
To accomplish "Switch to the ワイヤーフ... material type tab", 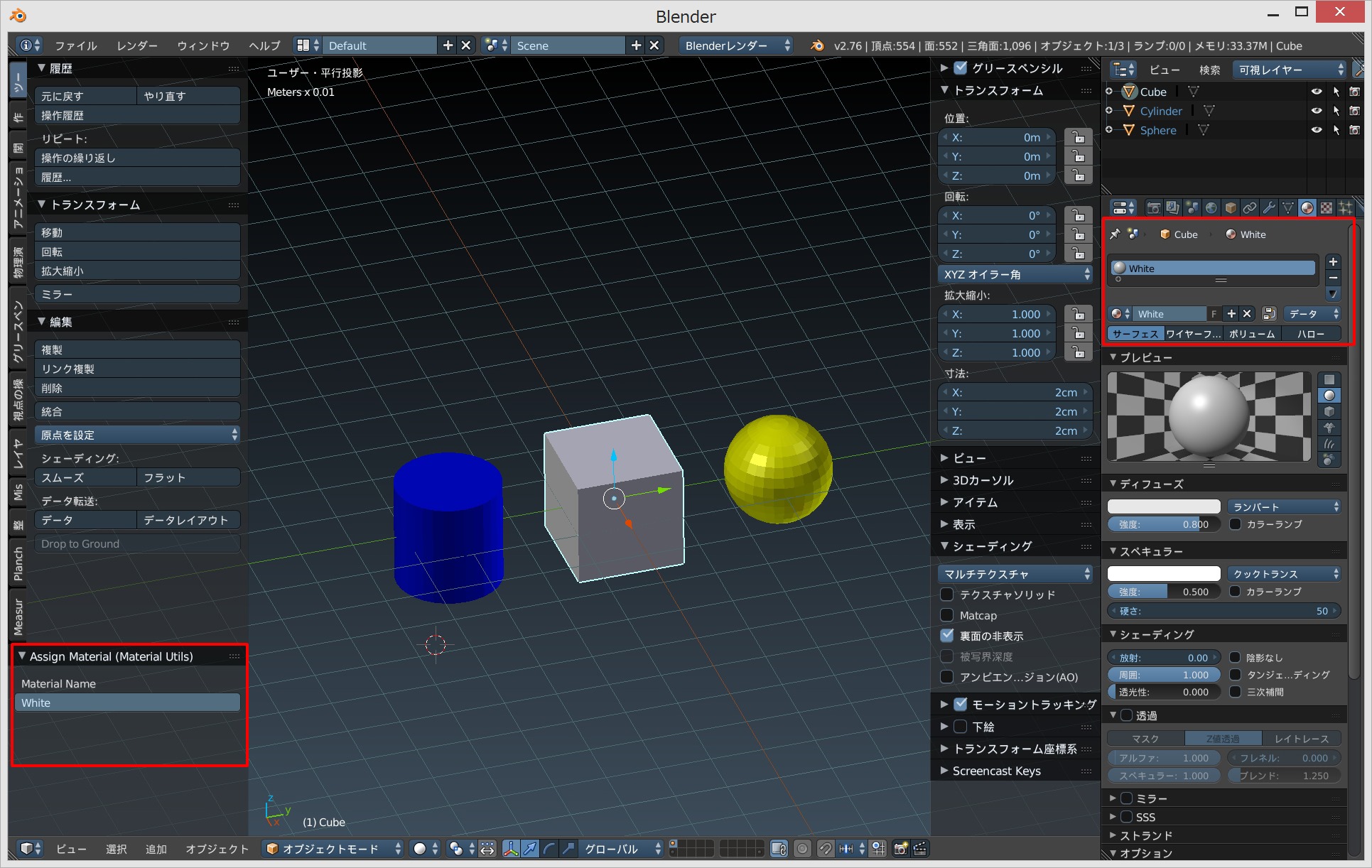I will click(1193, 334).
